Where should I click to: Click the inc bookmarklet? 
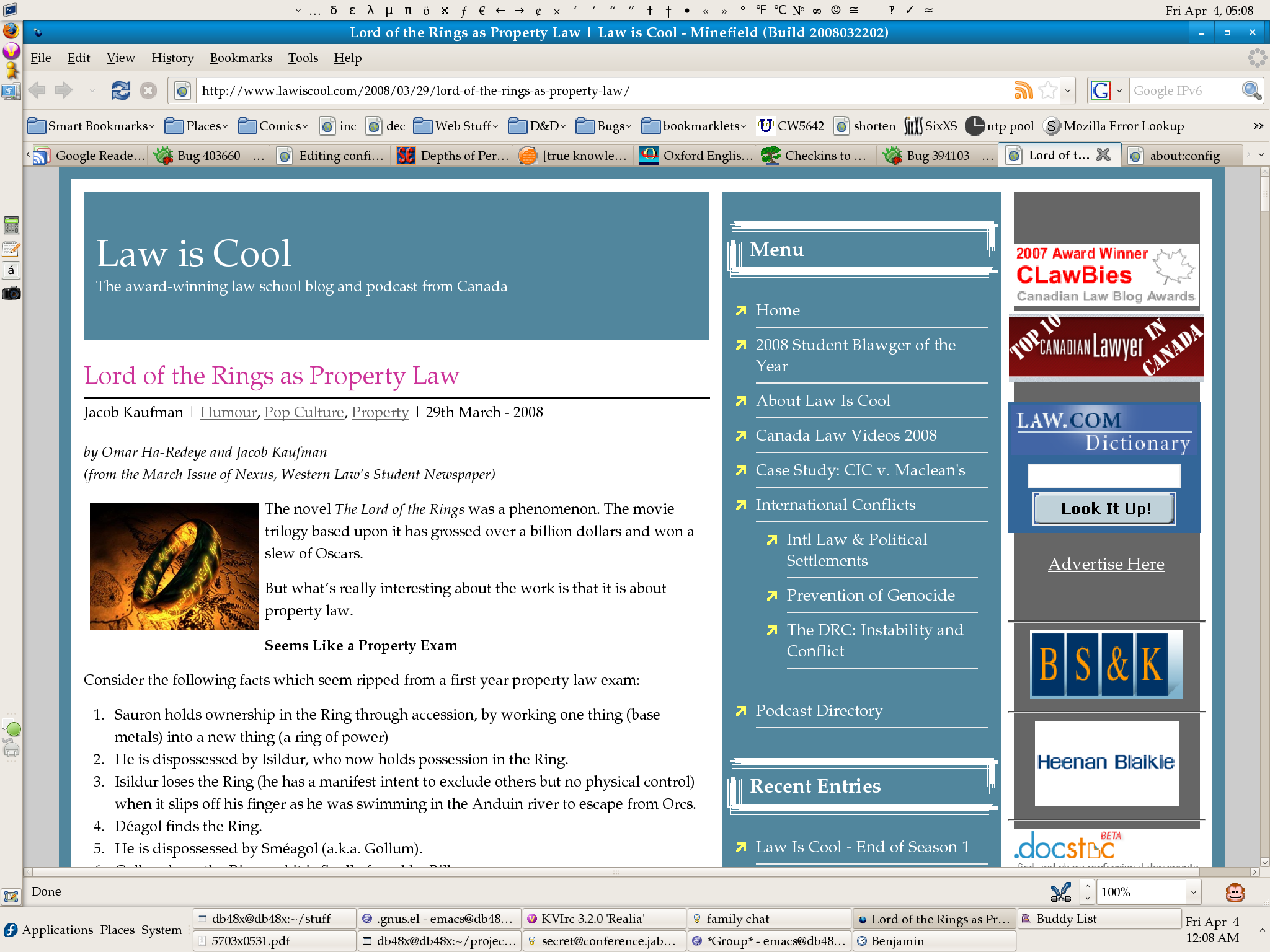[338, 126]
